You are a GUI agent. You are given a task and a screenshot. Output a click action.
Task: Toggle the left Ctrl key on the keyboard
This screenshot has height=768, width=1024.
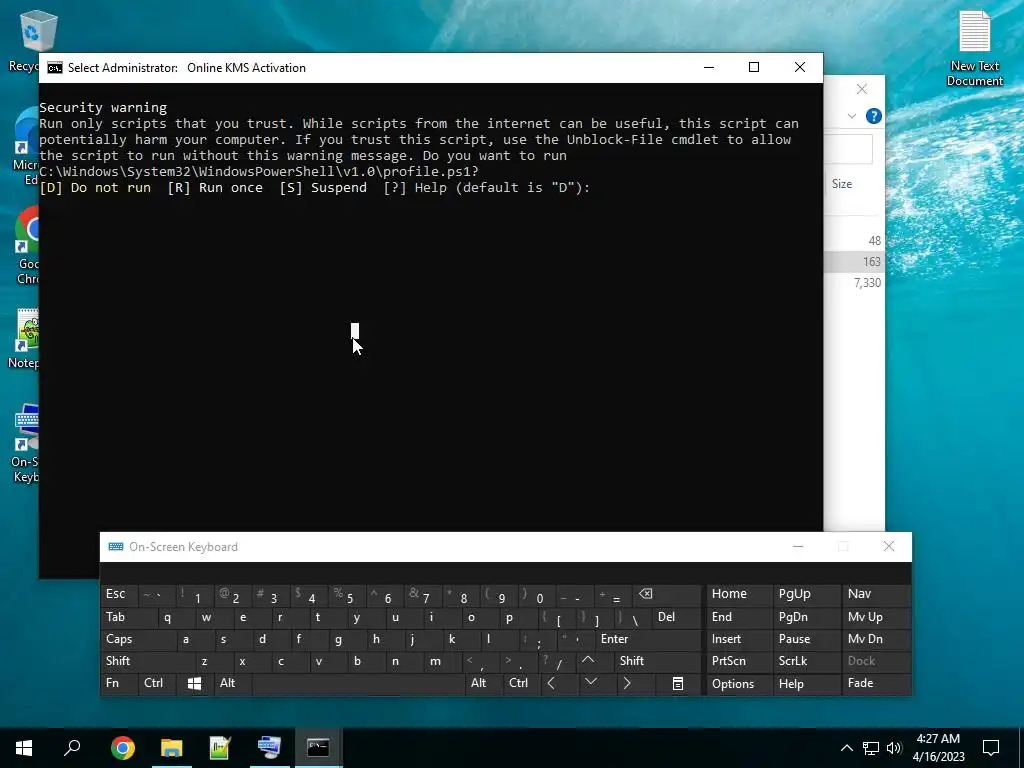[157, 684]
